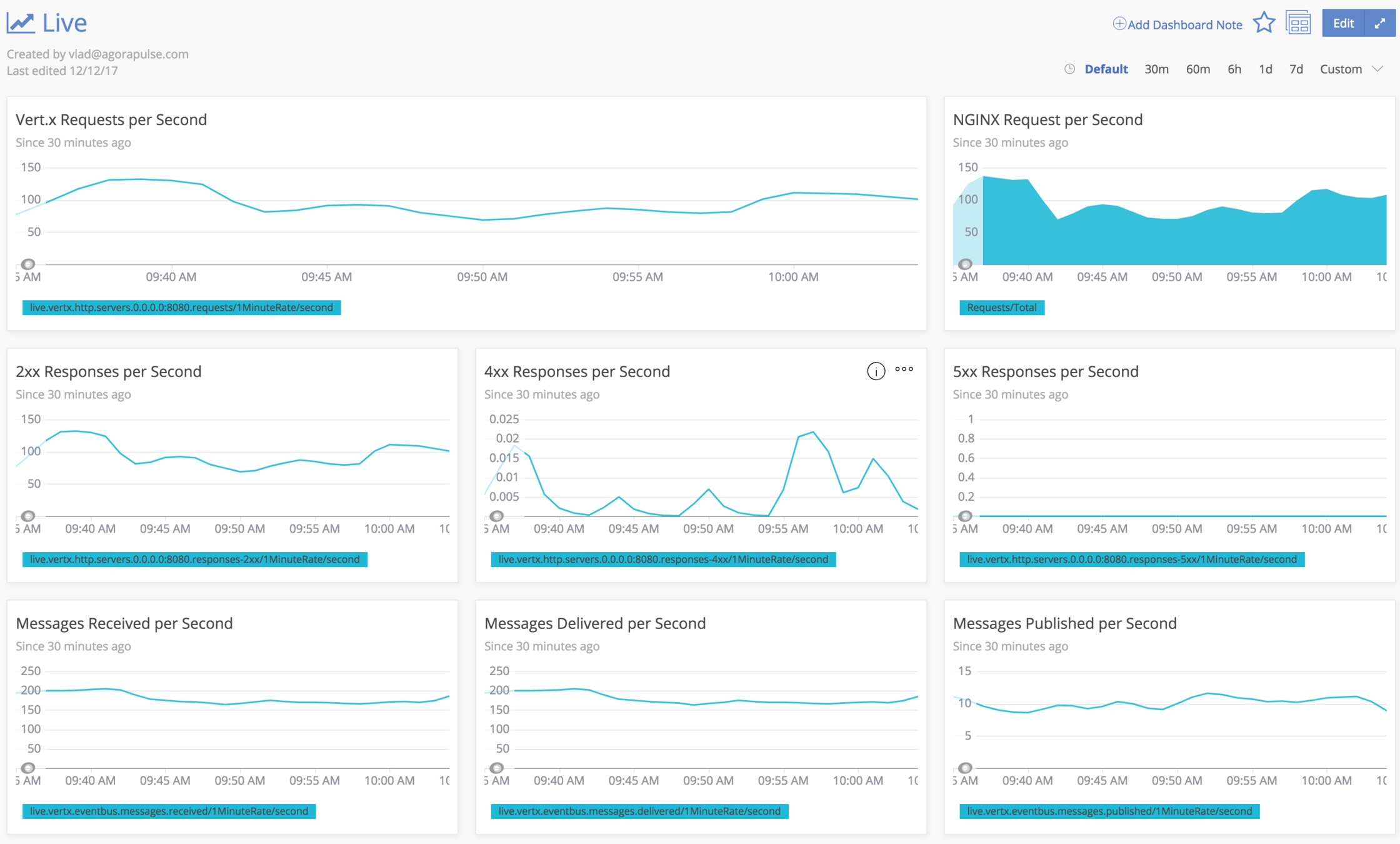Click the Live chart line icon
The image size is (1400, 844).
[x=21, y=23]
